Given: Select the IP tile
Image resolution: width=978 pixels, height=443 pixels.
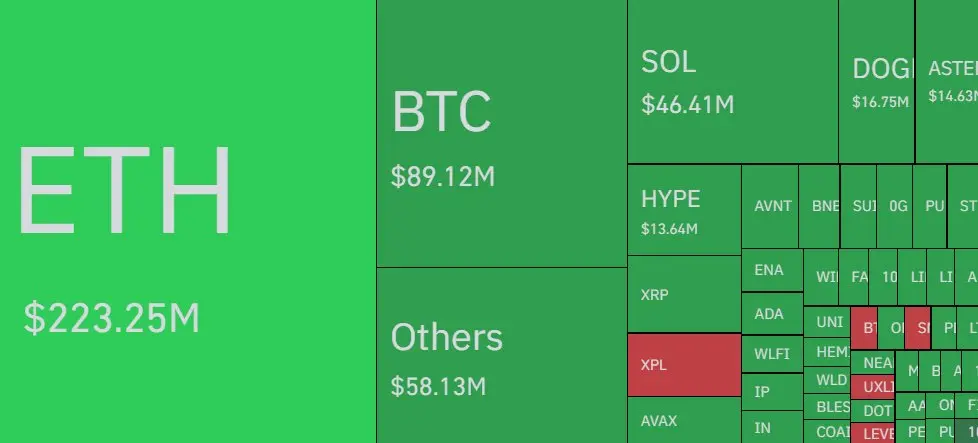Looking at the screenshot, I should (772, 392).
